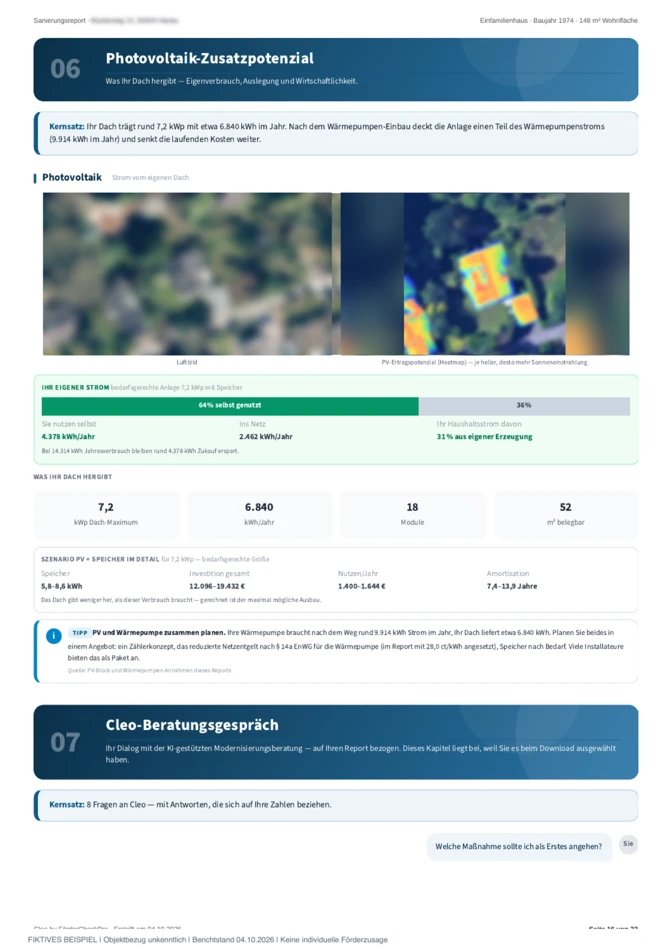
Task: Click the section number 07
Action: pos(65,743)
